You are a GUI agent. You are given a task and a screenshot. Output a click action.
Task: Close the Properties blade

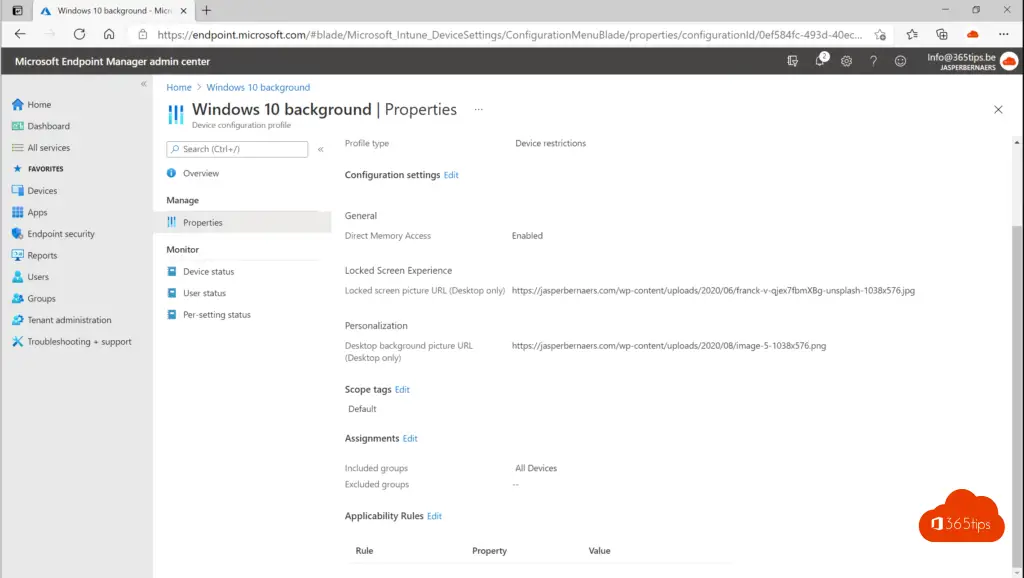(998, 110)
